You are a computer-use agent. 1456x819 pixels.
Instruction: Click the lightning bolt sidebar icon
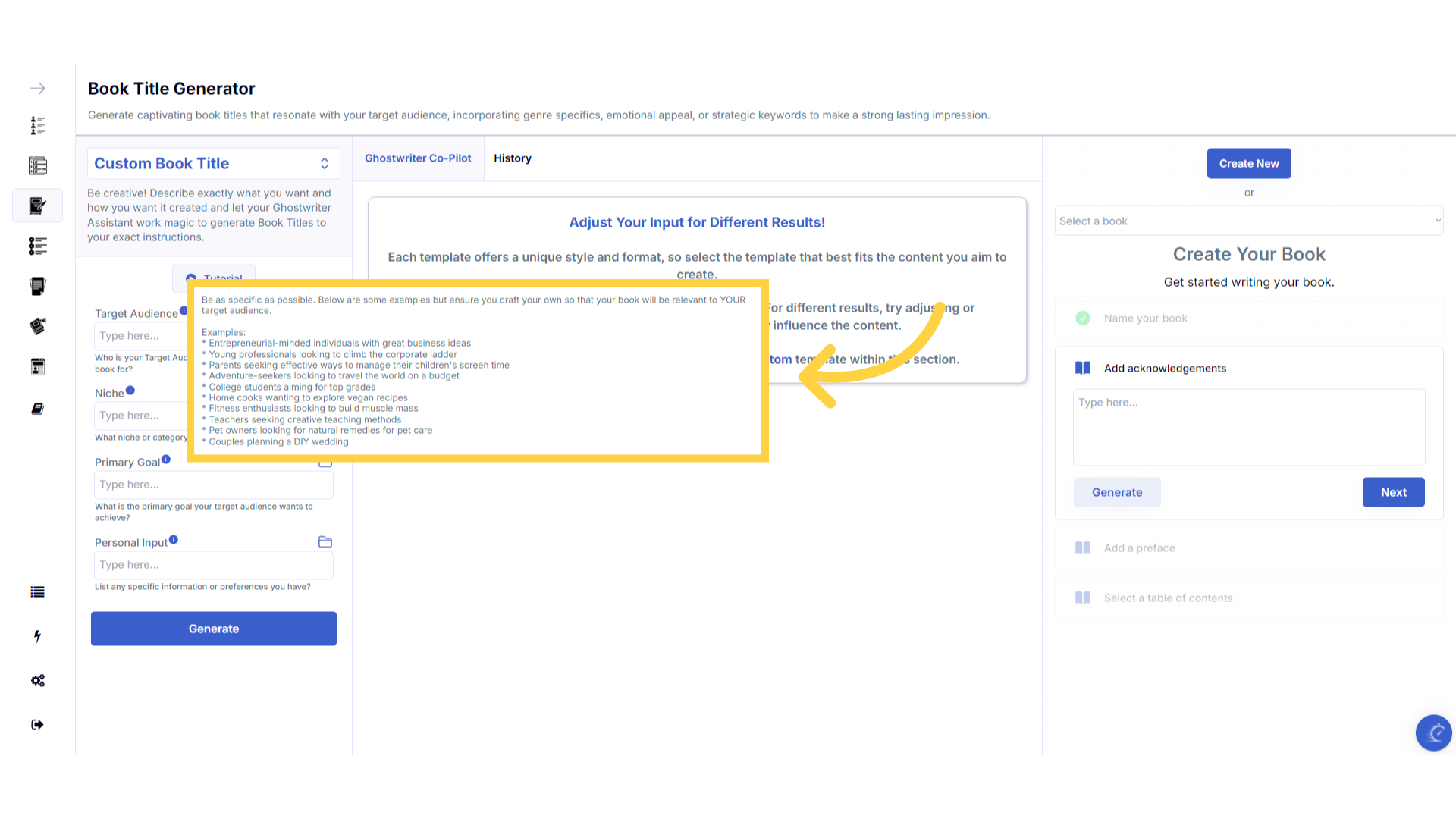37,636
